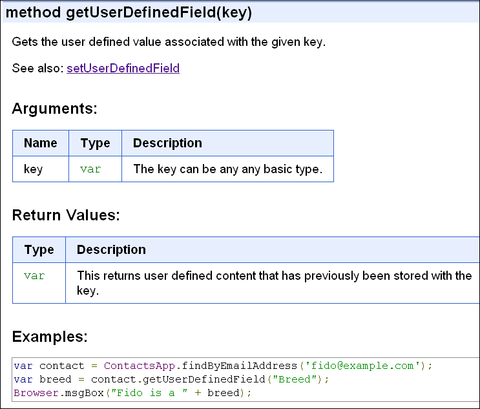Click the ContactsApp.findByEmailAddress code line
This screenshot has height=409, width=480.
[223, 366]
